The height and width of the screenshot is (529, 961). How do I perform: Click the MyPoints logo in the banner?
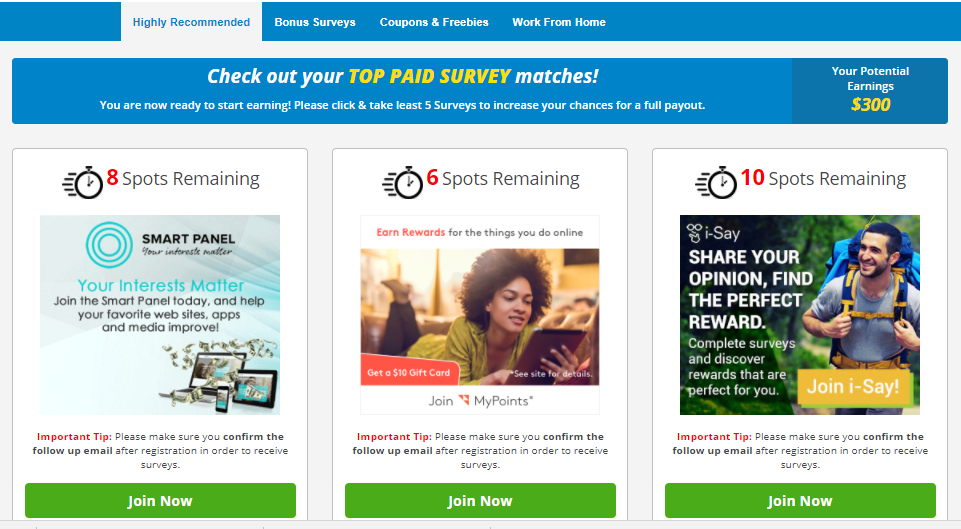coord(495,401)
